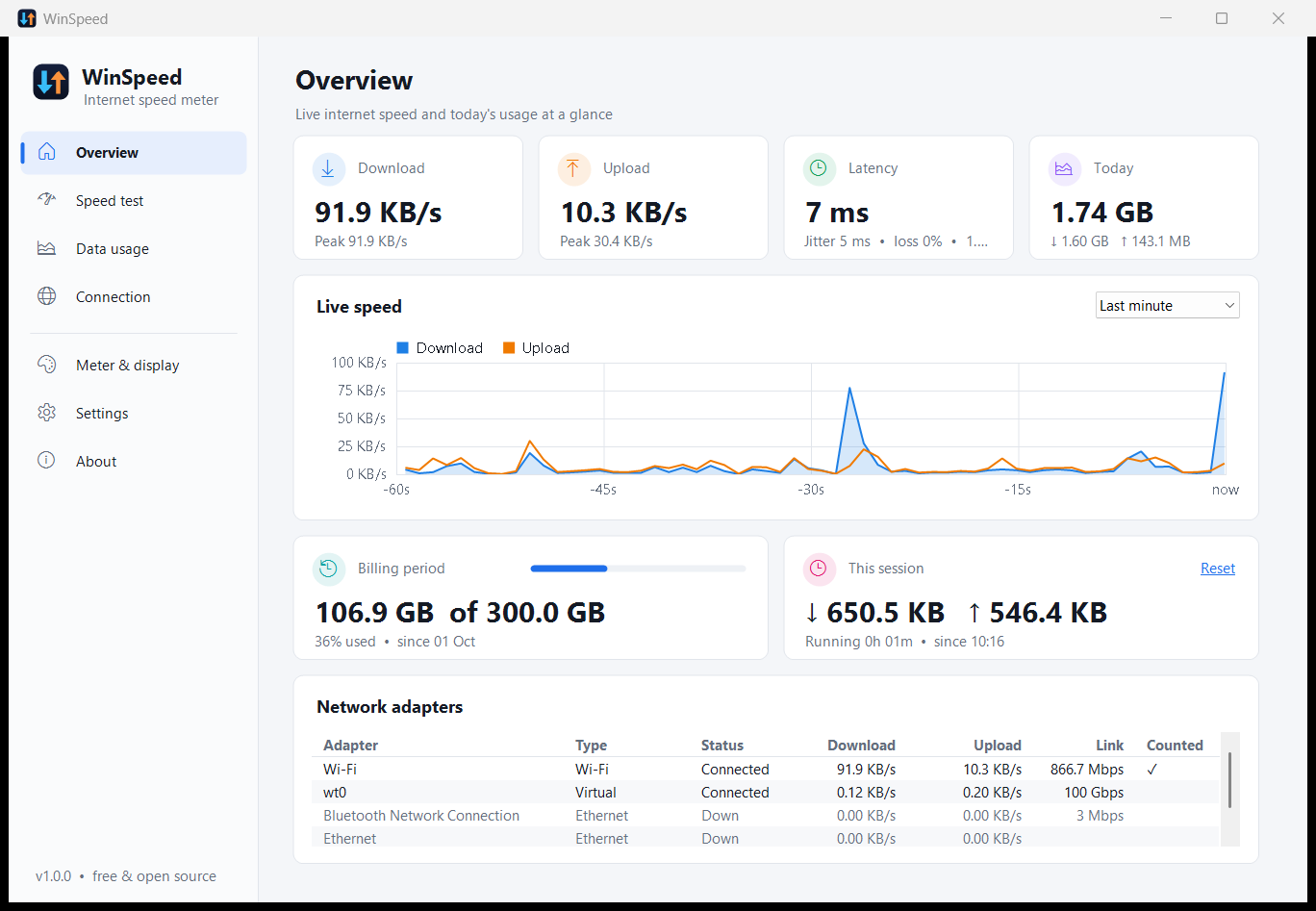Screen dimensions: 1316x911
Task: Reset the session counters
Action: [1218, 569]
